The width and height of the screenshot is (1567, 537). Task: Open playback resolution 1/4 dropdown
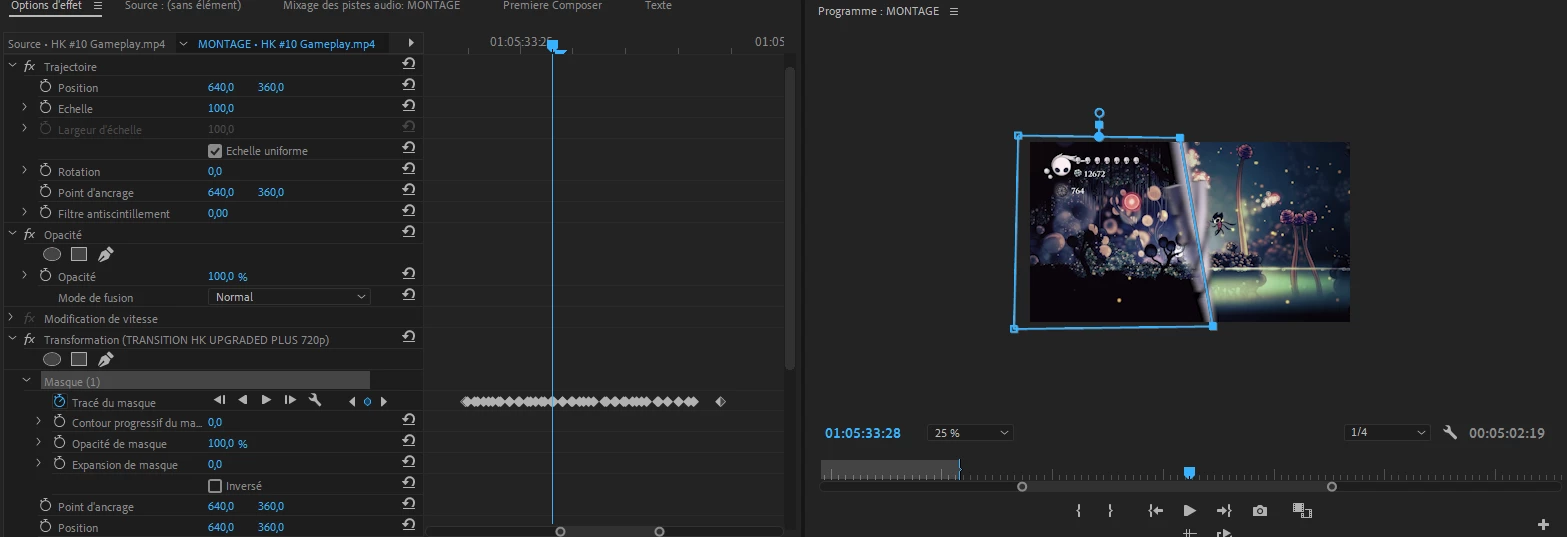(x=1388, y=433)
